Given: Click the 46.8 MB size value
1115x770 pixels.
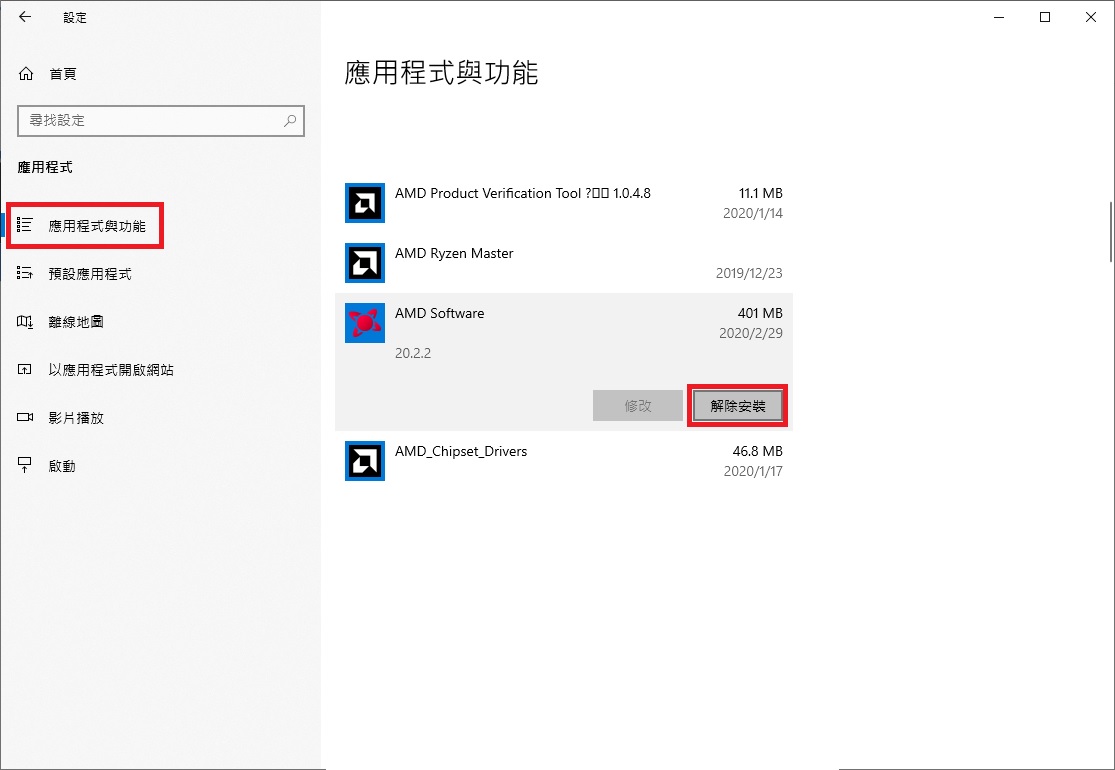Looking at the screenshot, I should click(758, 451).
